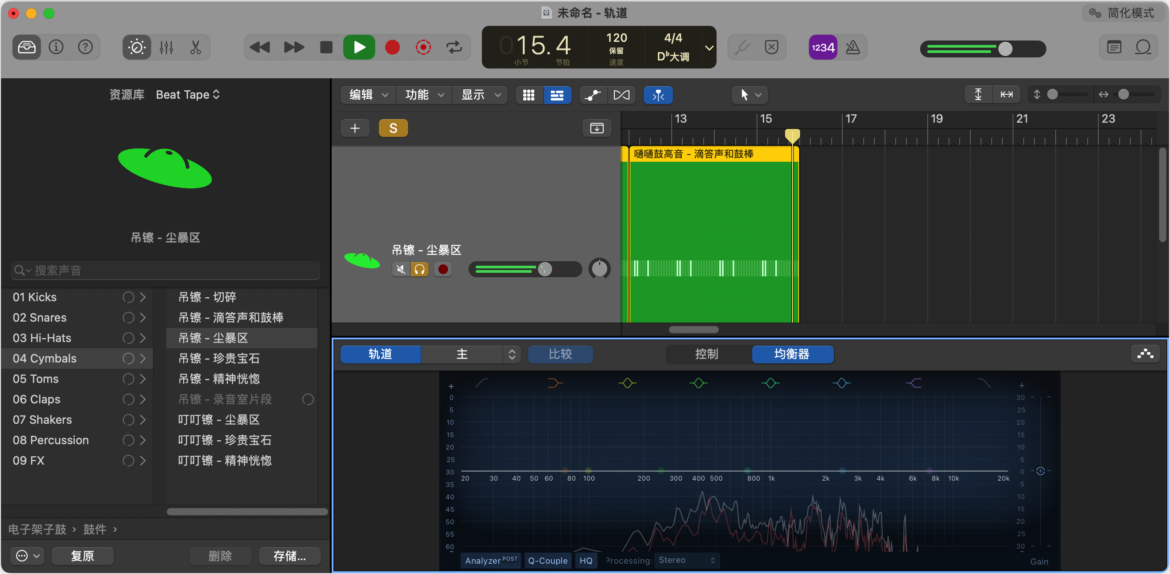
Task: Open the Tuner with the tuning fork icon
Action: pos(742,47)
